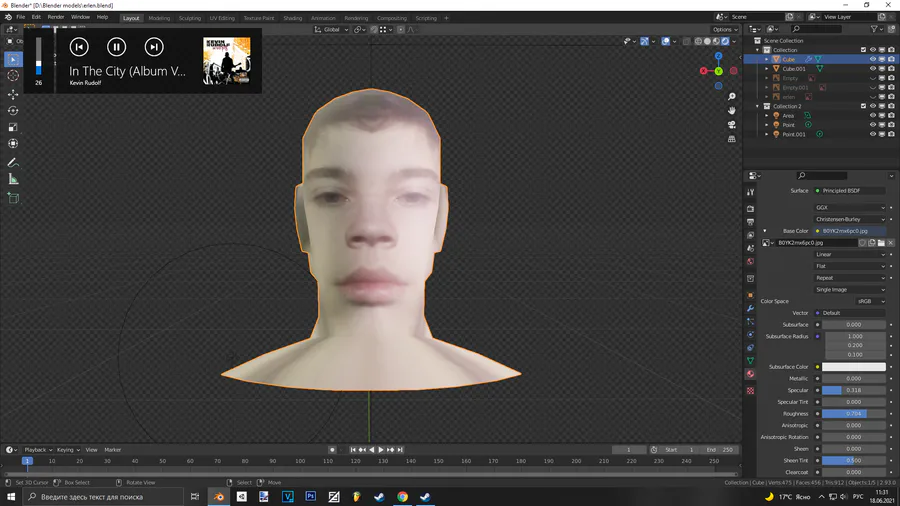Open the GGX distribution dropdown
The image size is (900, 506).
849,208
